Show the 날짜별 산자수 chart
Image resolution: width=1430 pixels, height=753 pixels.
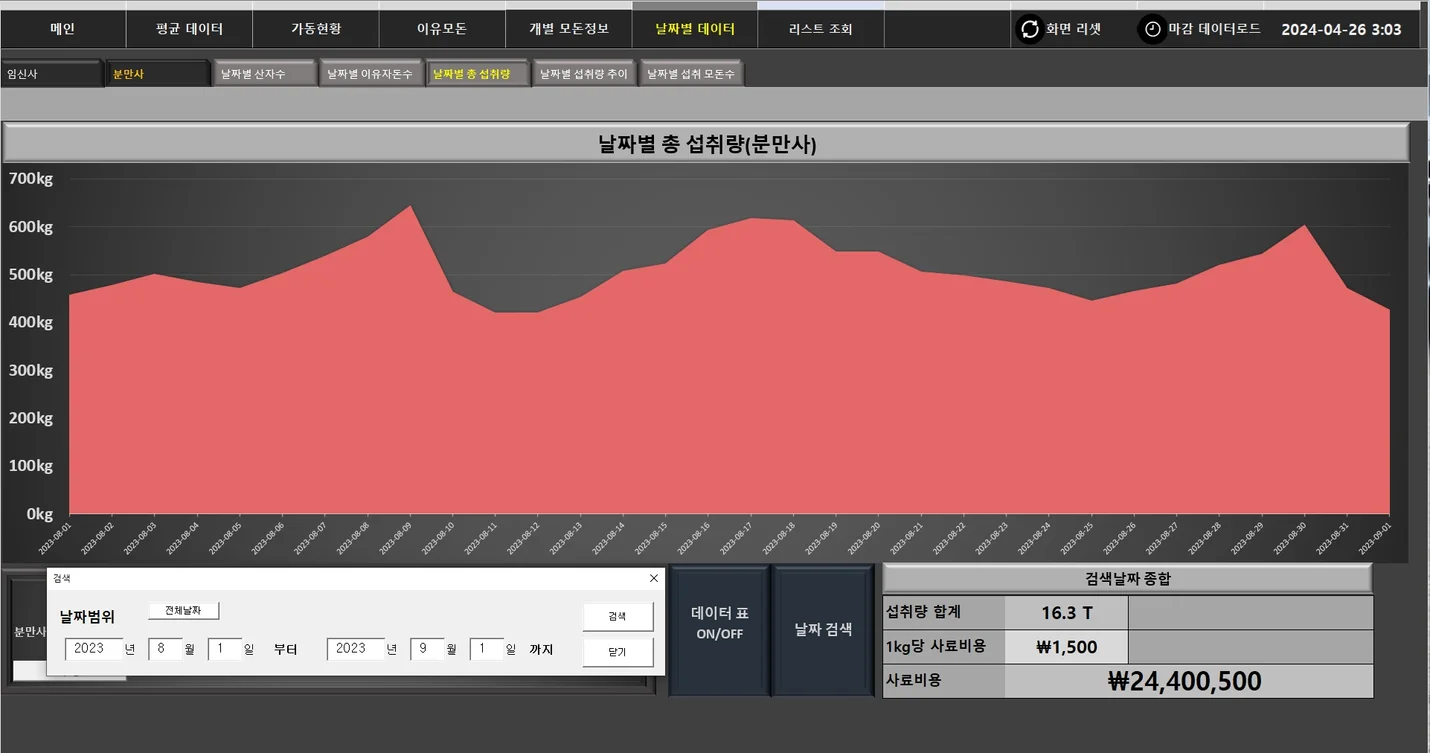[265, 74]
